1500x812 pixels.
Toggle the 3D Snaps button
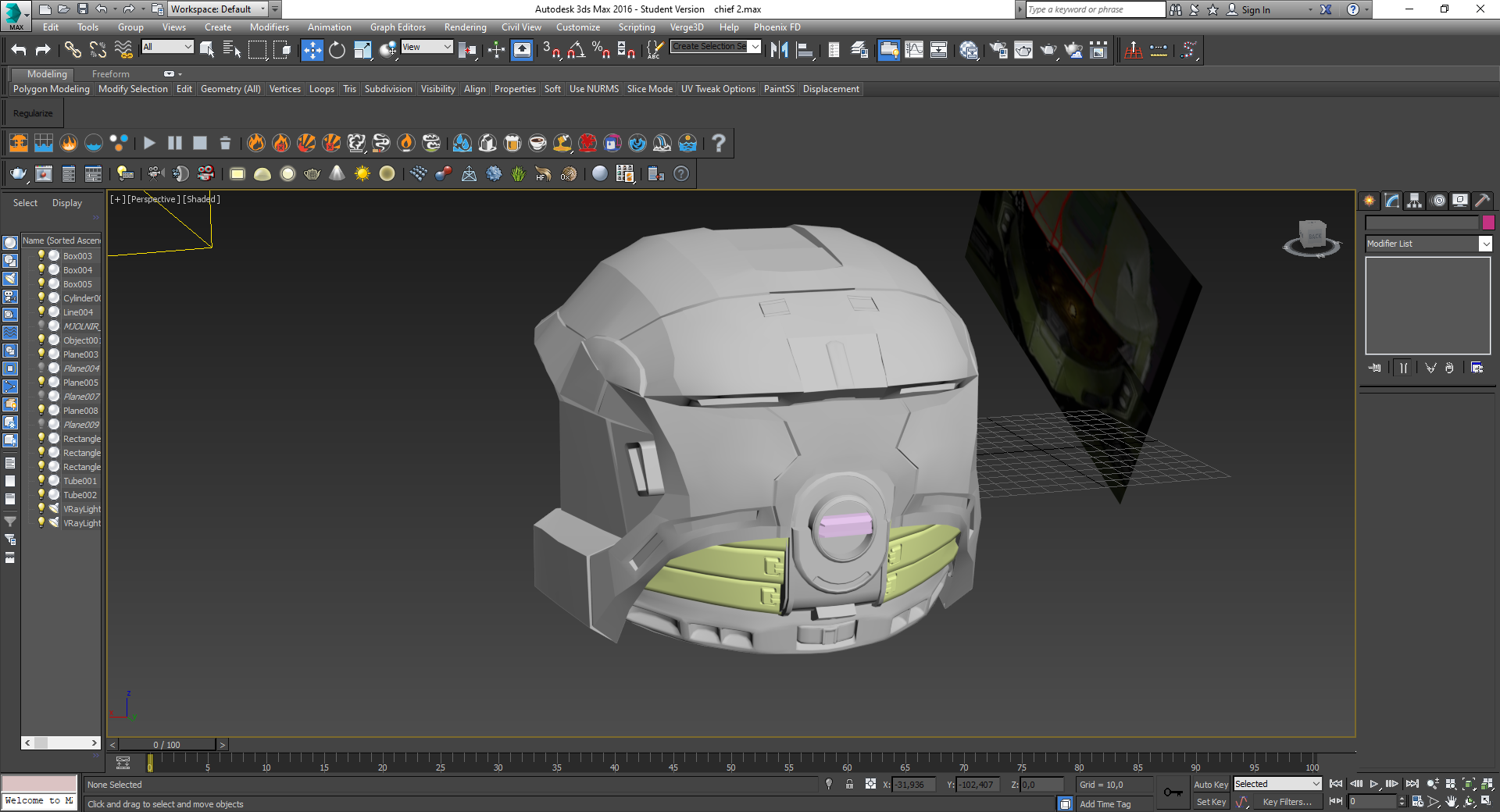click(x=552, y=50)
